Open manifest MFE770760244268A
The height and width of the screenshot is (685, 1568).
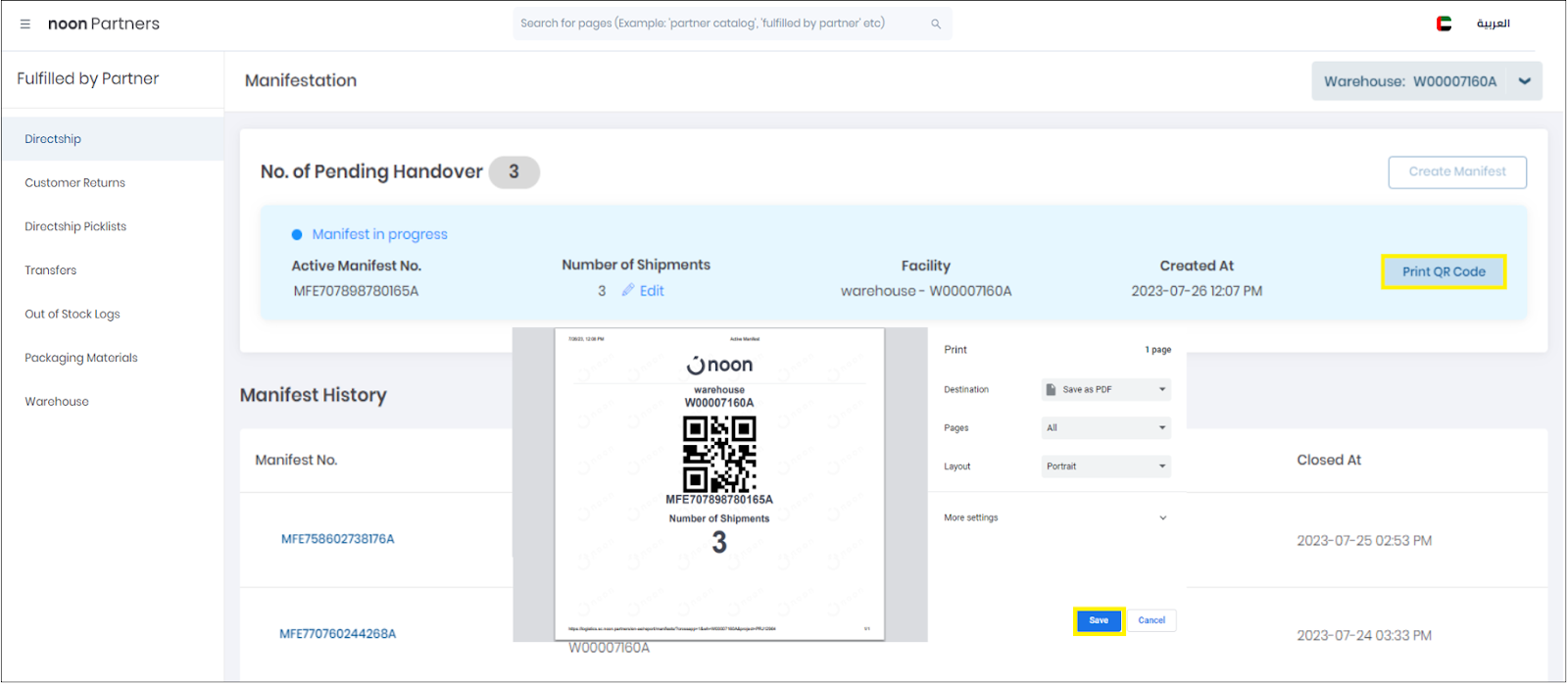pyautogui.click(x=338, y=634)
